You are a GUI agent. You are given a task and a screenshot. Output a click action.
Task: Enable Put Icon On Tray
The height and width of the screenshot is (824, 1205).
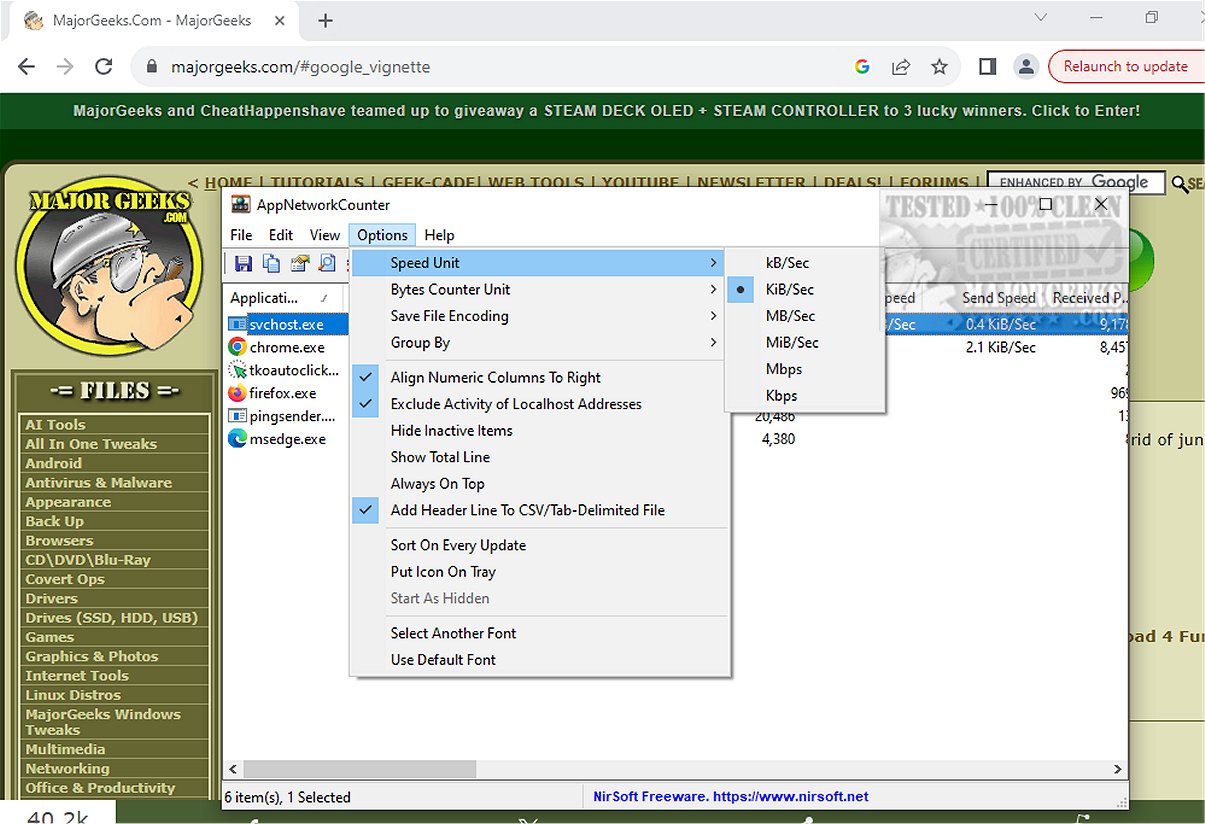point(540,572)
